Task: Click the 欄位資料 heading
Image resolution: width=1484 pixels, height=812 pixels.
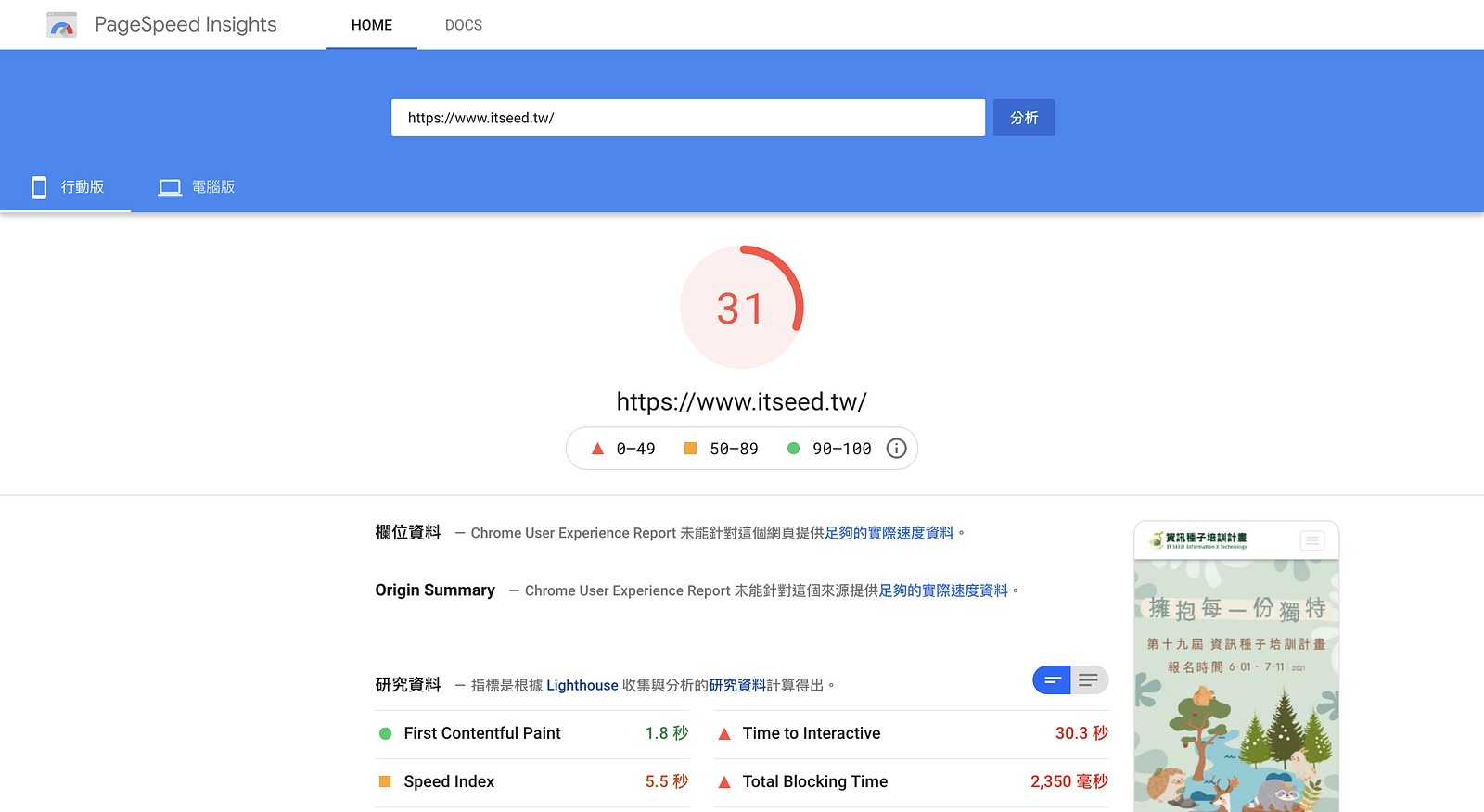Action: [x=408, y=532]
